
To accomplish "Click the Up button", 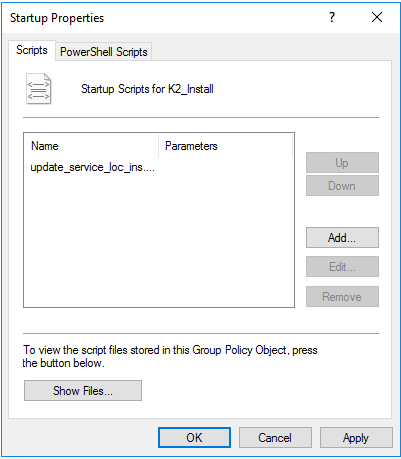I will tap(342, 163).
